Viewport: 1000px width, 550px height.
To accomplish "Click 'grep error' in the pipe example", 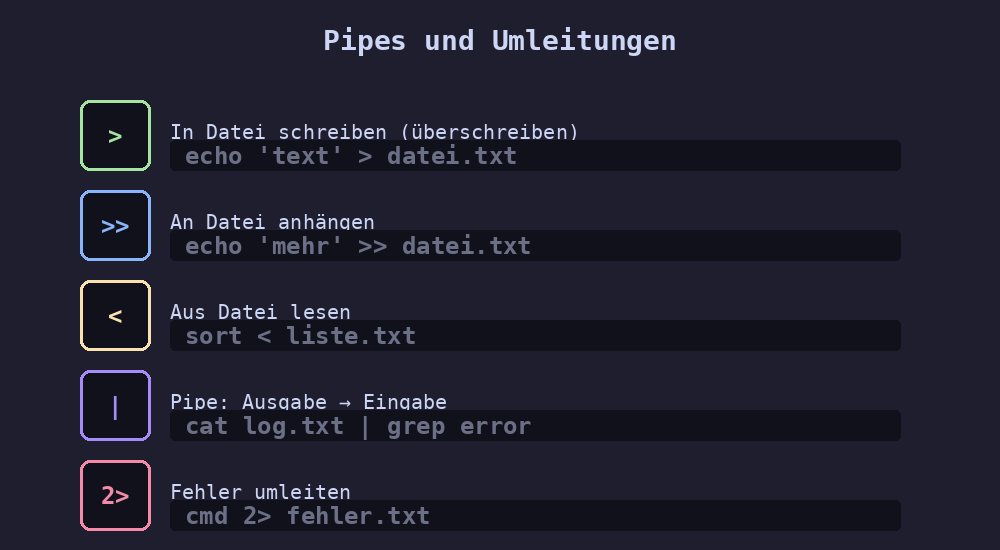I will point(459,426).
